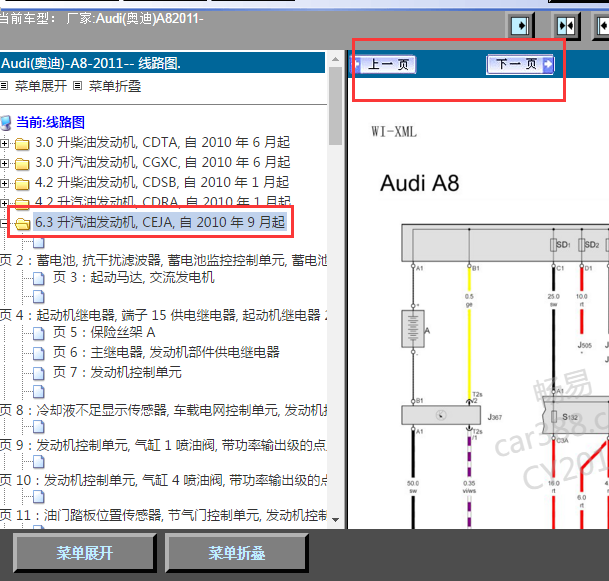
Task: Click the bottom 菜单折叠 button
Action: point(237,553)
